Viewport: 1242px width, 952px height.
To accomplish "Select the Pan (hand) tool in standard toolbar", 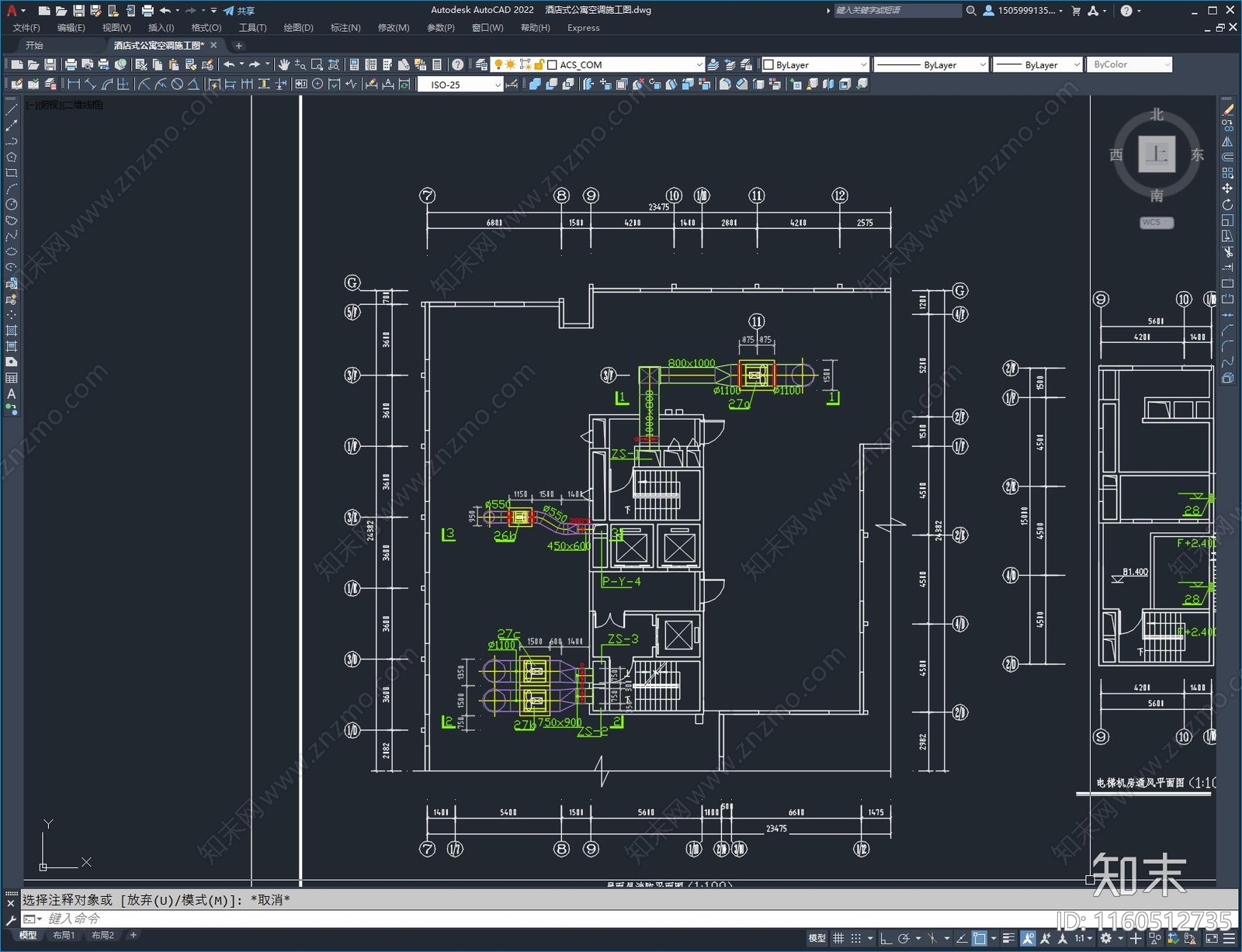I will pos(284,64).
